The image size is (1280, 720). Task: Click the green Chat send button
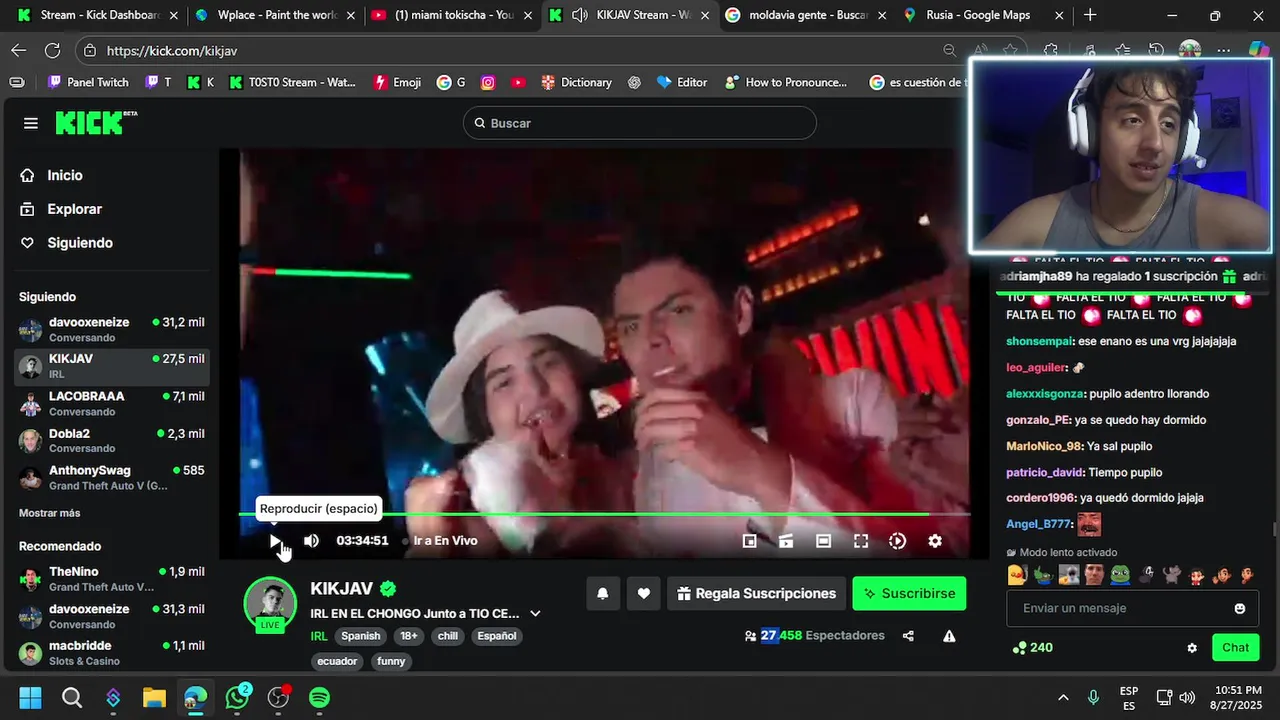1236,648
